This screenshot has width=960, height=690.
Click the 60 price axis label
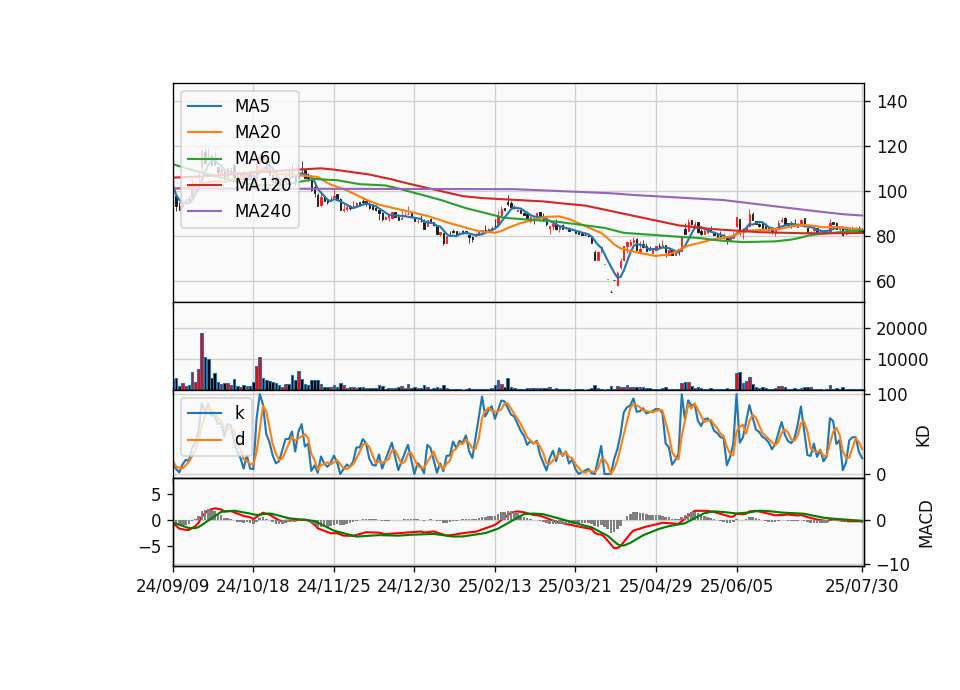(886, 282)
